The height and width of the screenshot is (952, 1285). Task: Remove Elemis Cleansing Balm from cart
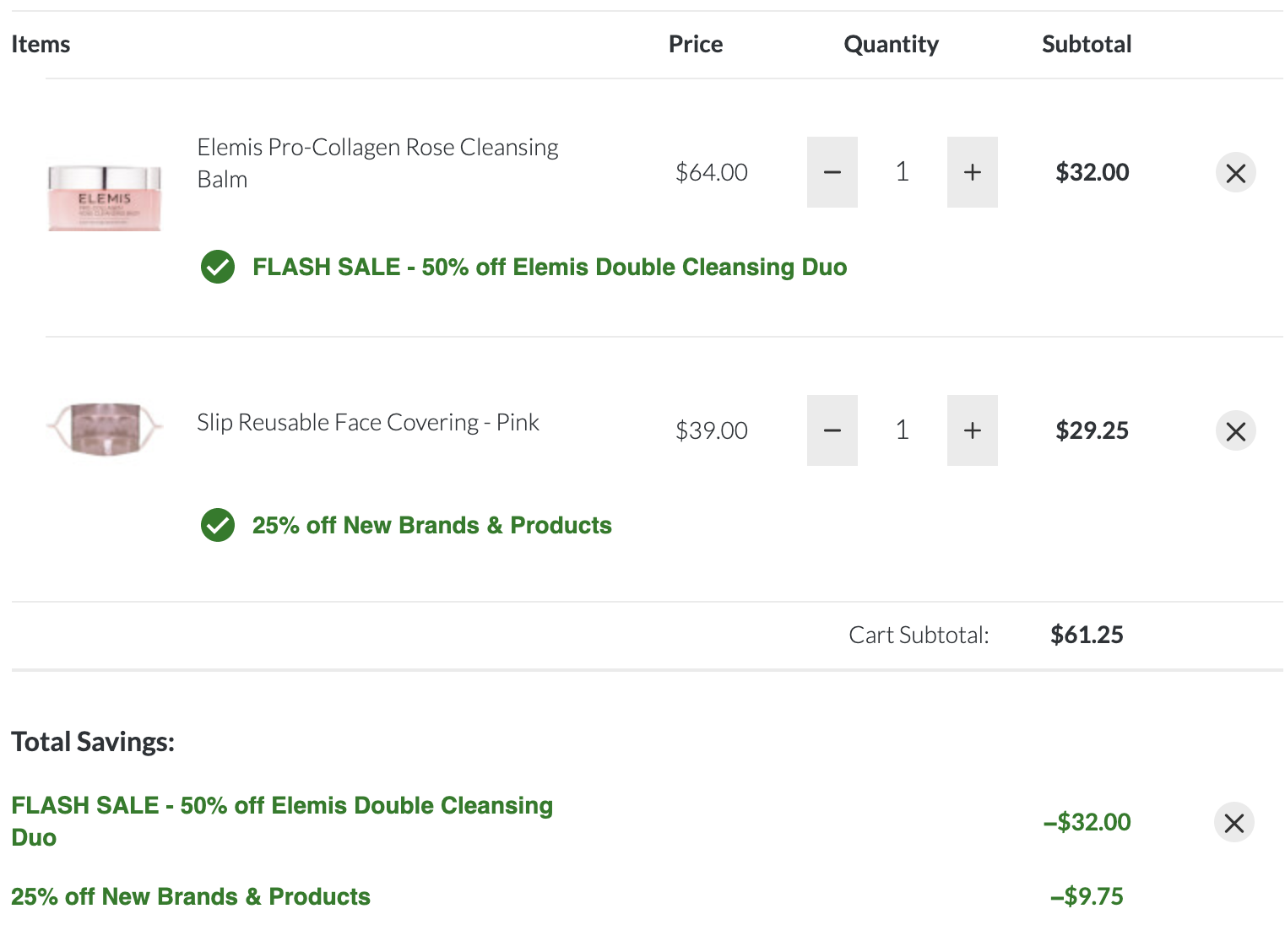click(x=1236, y=173)
